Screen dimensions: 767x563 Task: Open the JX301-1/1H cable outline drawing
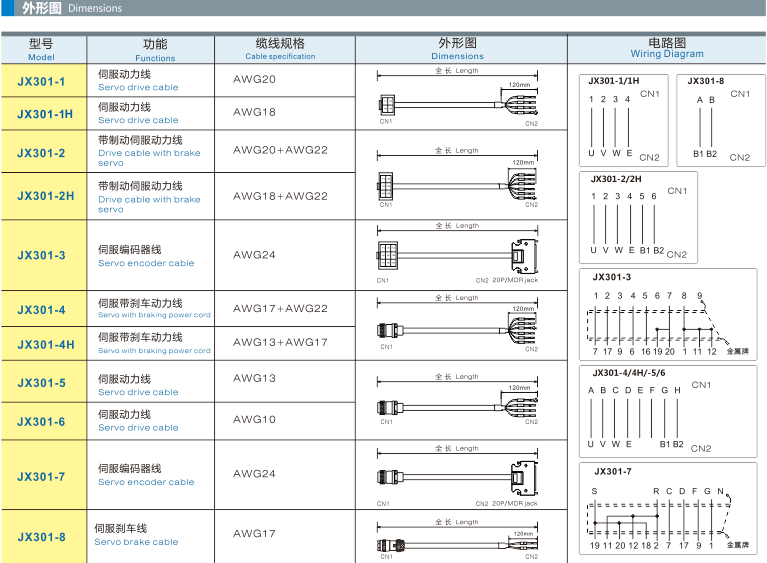[458, 97]
